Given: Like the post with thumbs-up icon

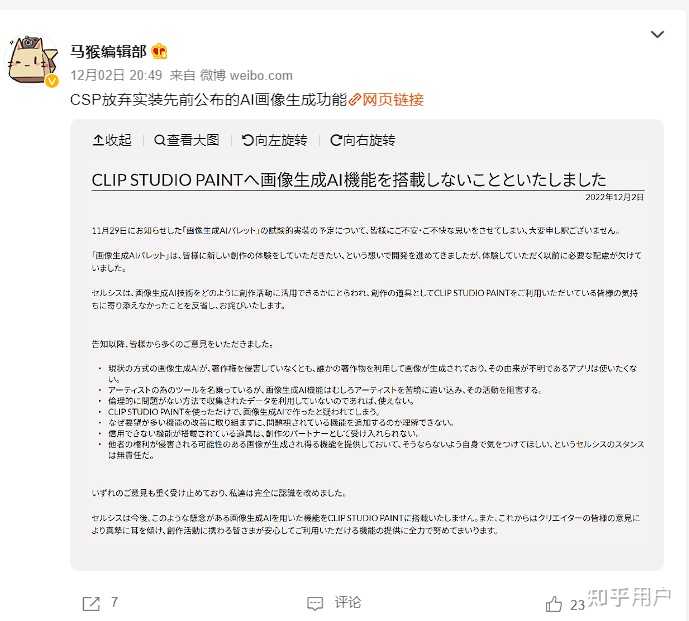Looking at the screenshot, I should coord(554,604).
